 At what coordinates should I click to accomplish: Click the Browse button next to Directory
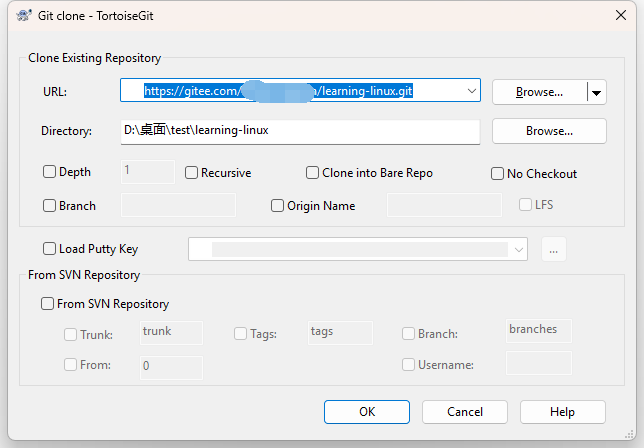(x=549, y=131)
